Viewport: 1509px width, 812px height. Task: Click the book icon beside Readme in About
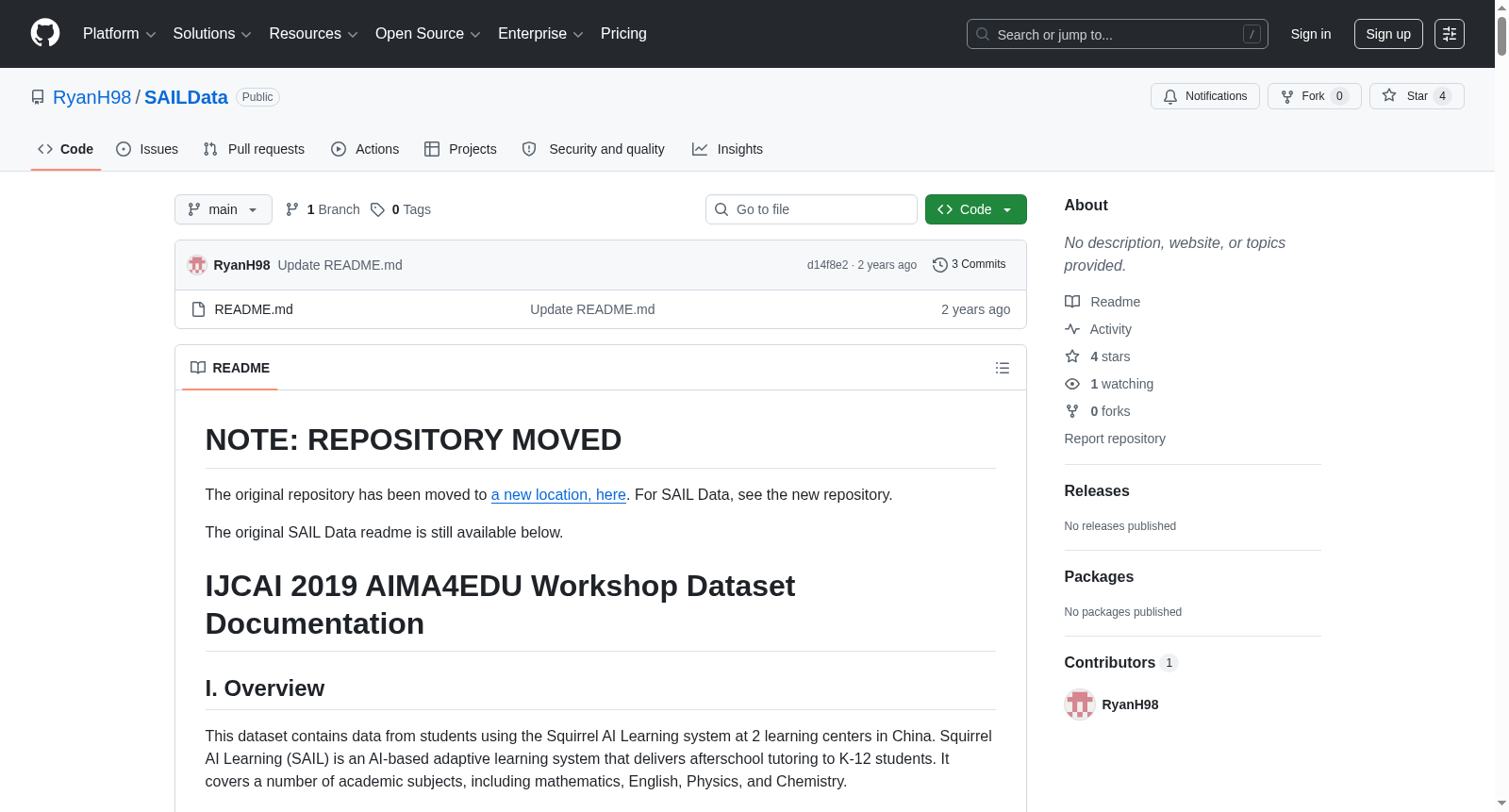pos(1072,302)
